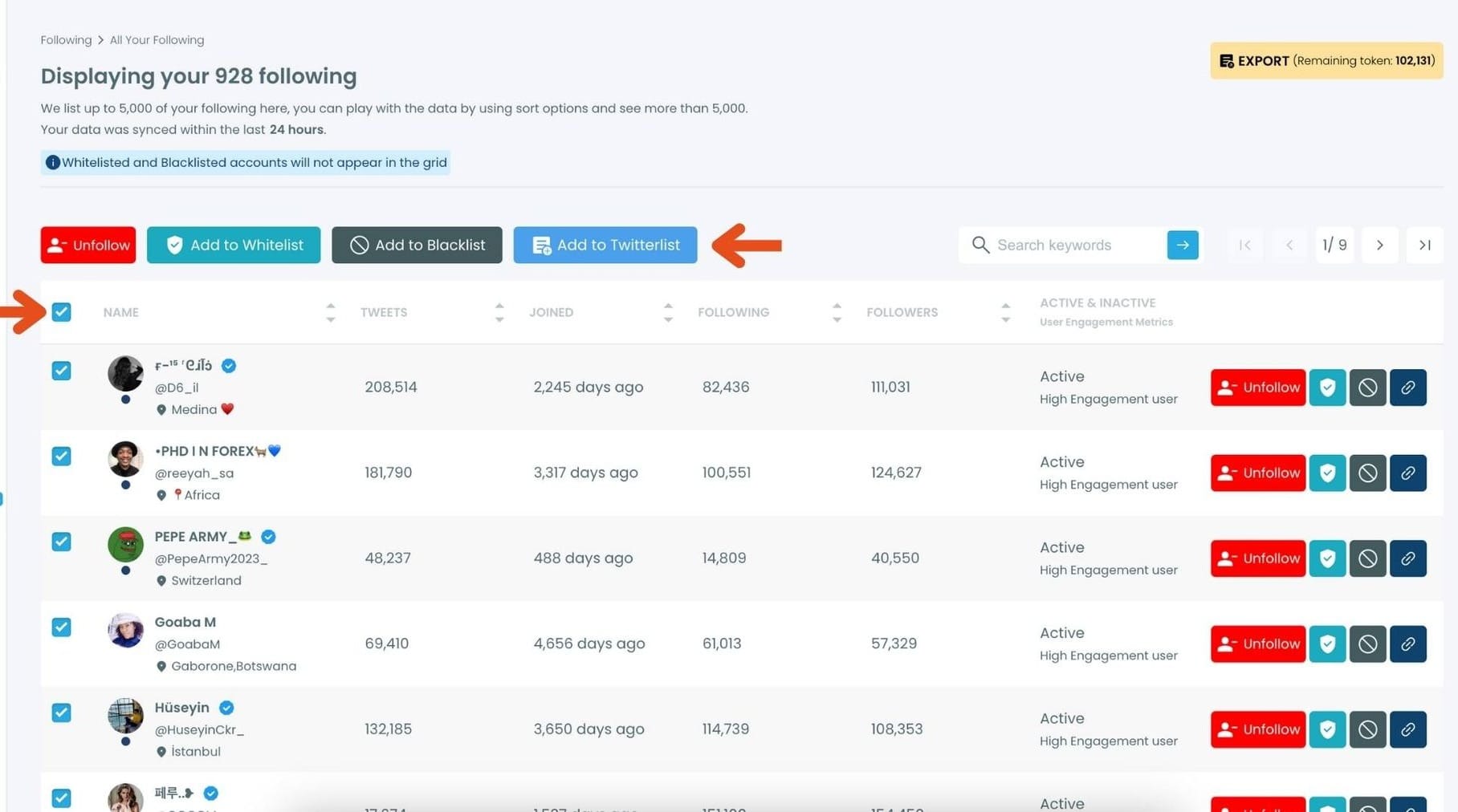Screen dimensions: 1458x812
Task: Sort the FOLLOWERS column ascending
Action: [x=1006, y=305]
